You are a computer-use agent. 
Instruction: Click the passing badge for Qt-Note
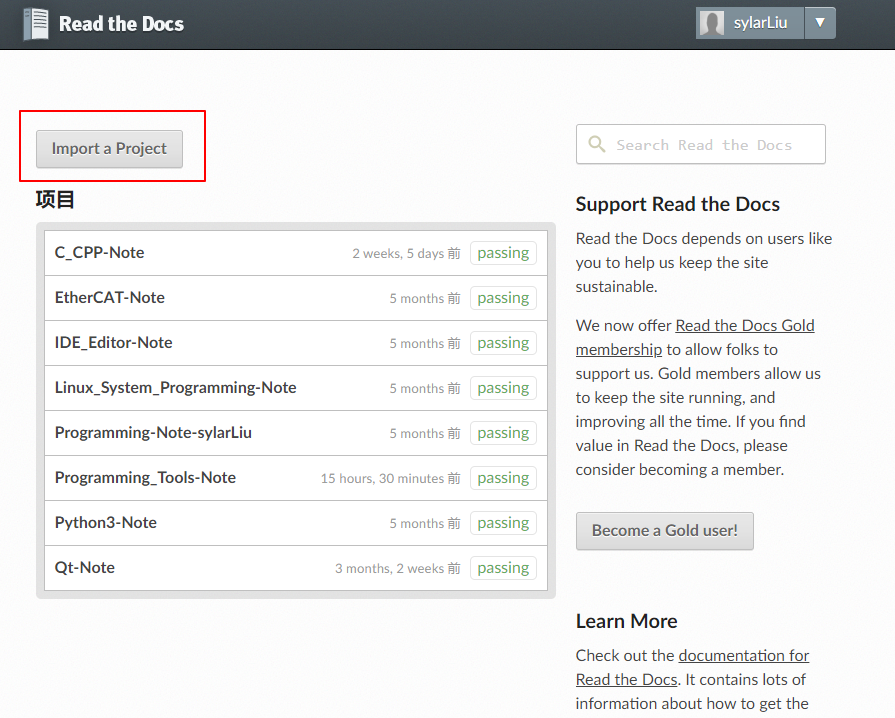(x=503, y=568)
